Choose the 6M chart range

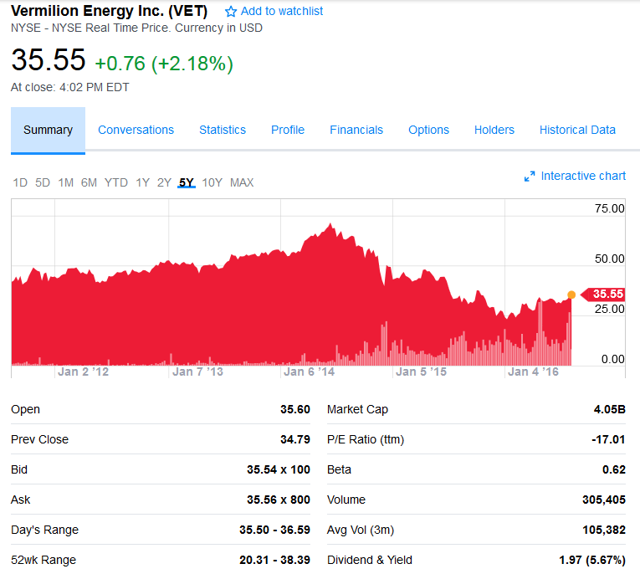[x=89, y=182]
